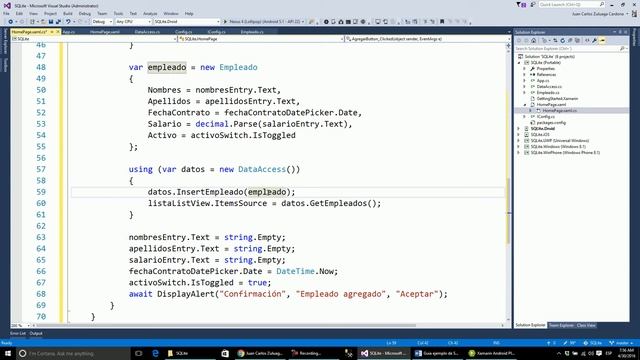Click the bookmark icon in the toolbar
Viewport: 640px width, 360px height.
coord(442,22)
